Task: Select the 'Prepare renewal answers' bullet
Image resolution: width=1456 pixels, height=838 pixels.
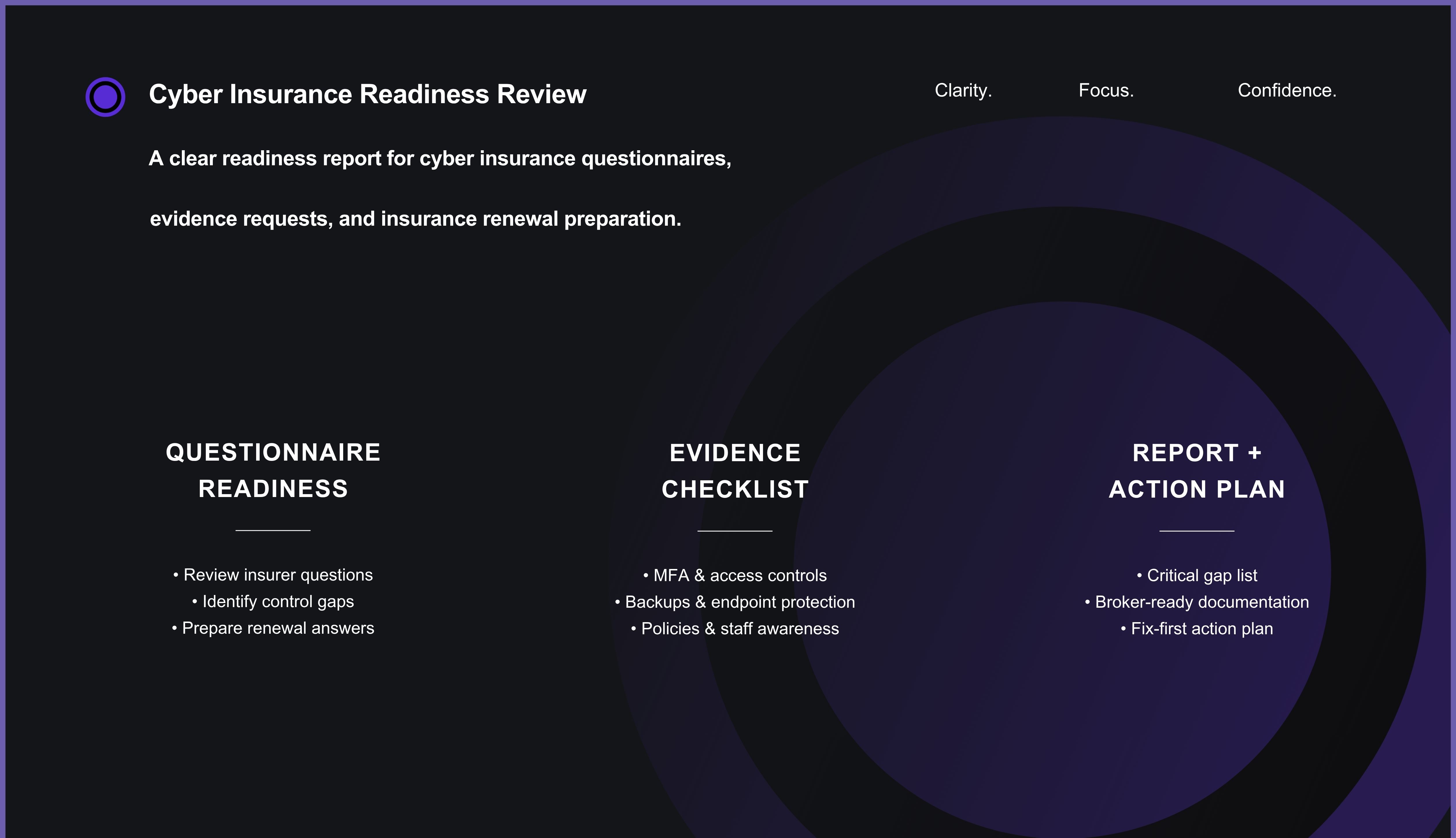Action: (273, 628)
